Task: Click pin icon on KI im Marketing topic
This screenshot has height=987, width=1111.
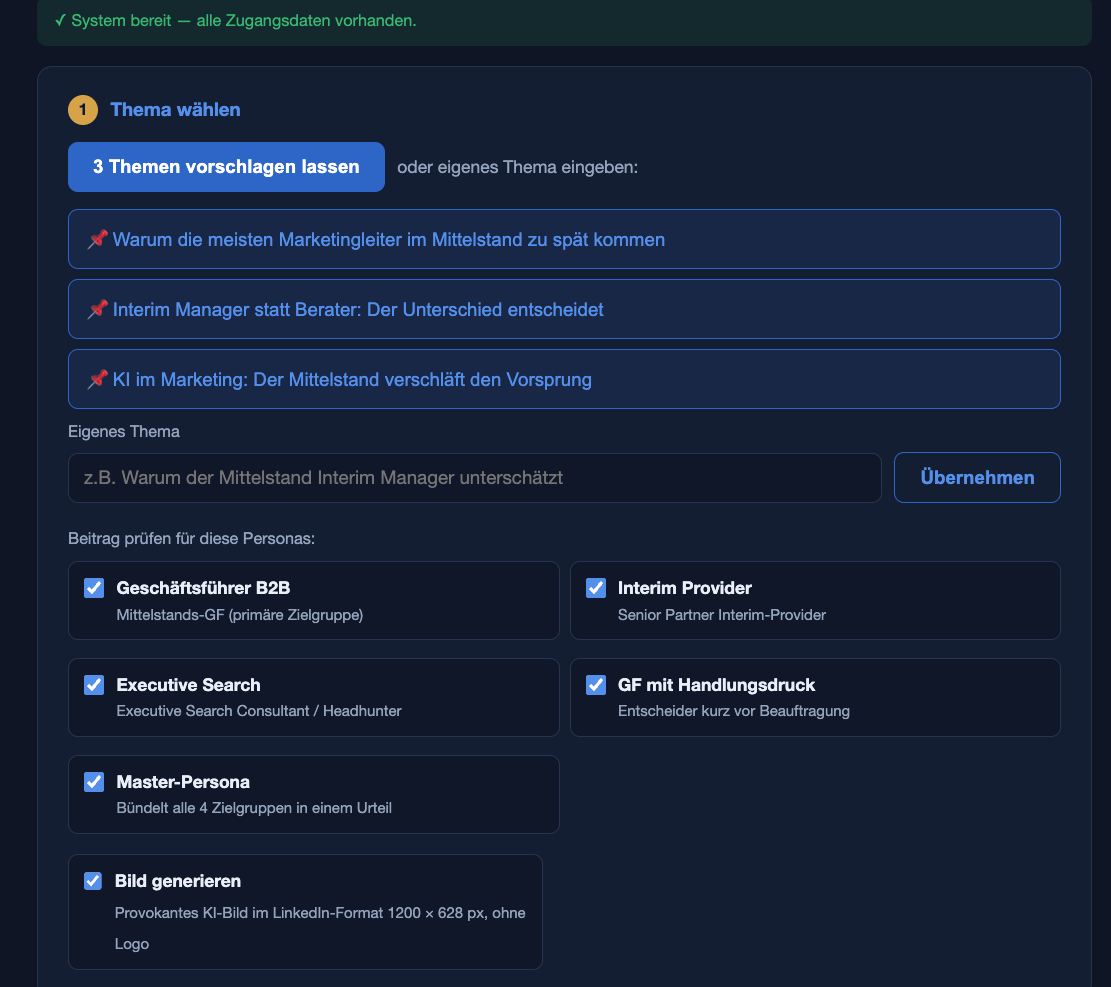Action: (98, 379)
